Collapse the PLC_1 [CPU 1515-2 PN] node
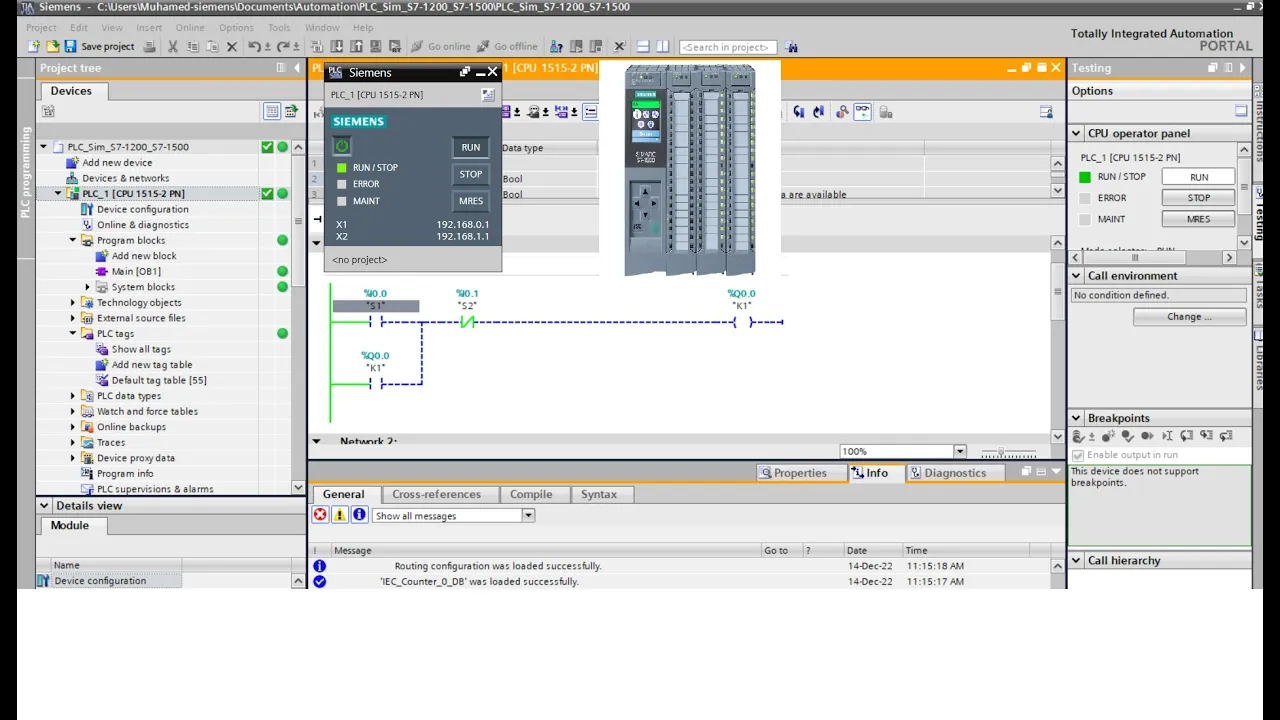Viewport: 1280px width, 720px height. tap(58, 194)
